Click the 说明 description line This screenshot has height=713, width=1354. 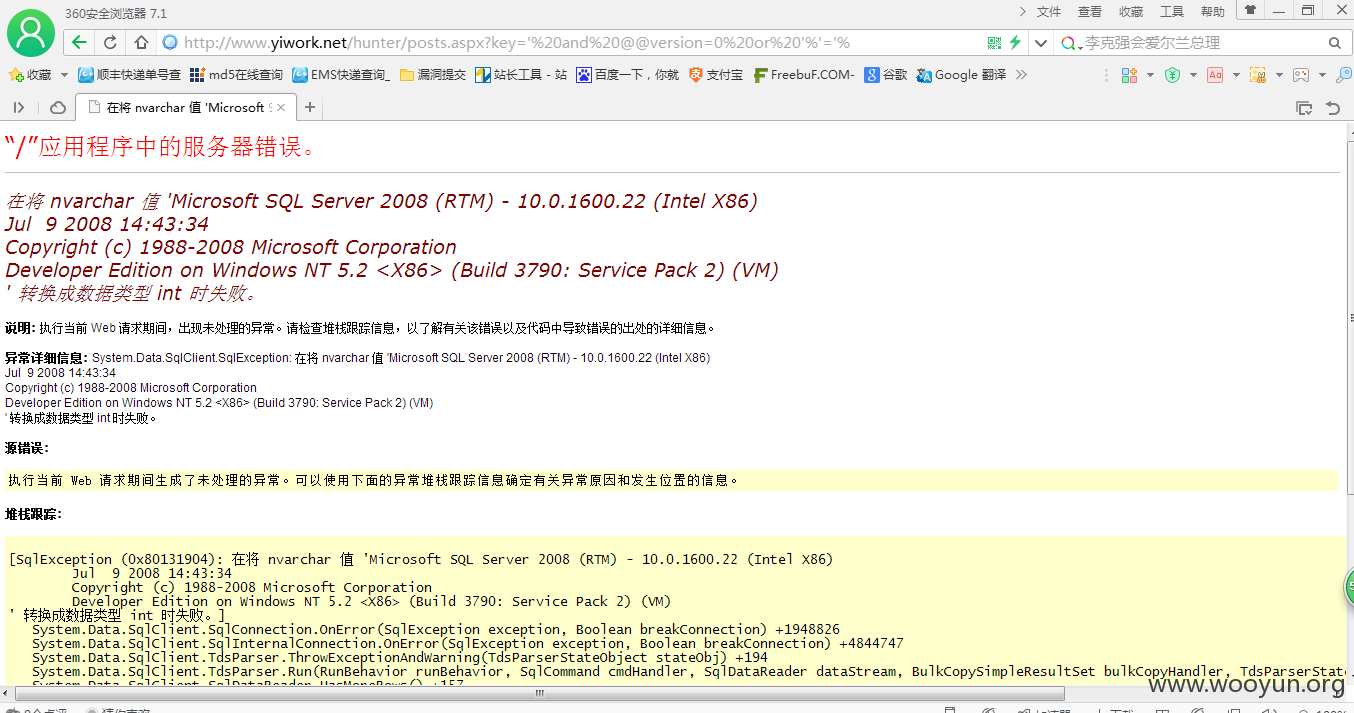360,328
